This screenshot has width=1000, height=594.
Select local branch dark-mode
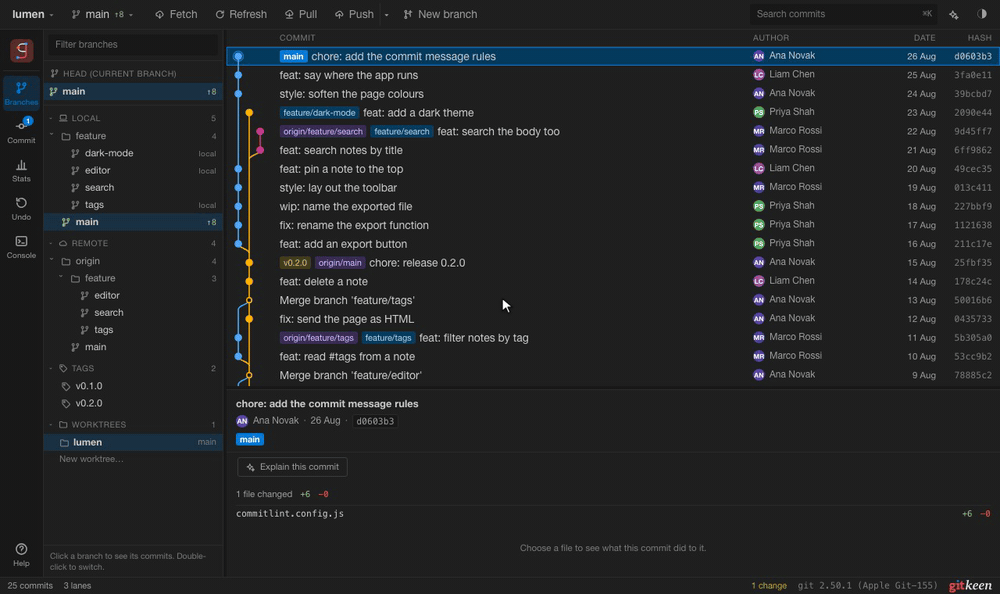click(133, 153)
